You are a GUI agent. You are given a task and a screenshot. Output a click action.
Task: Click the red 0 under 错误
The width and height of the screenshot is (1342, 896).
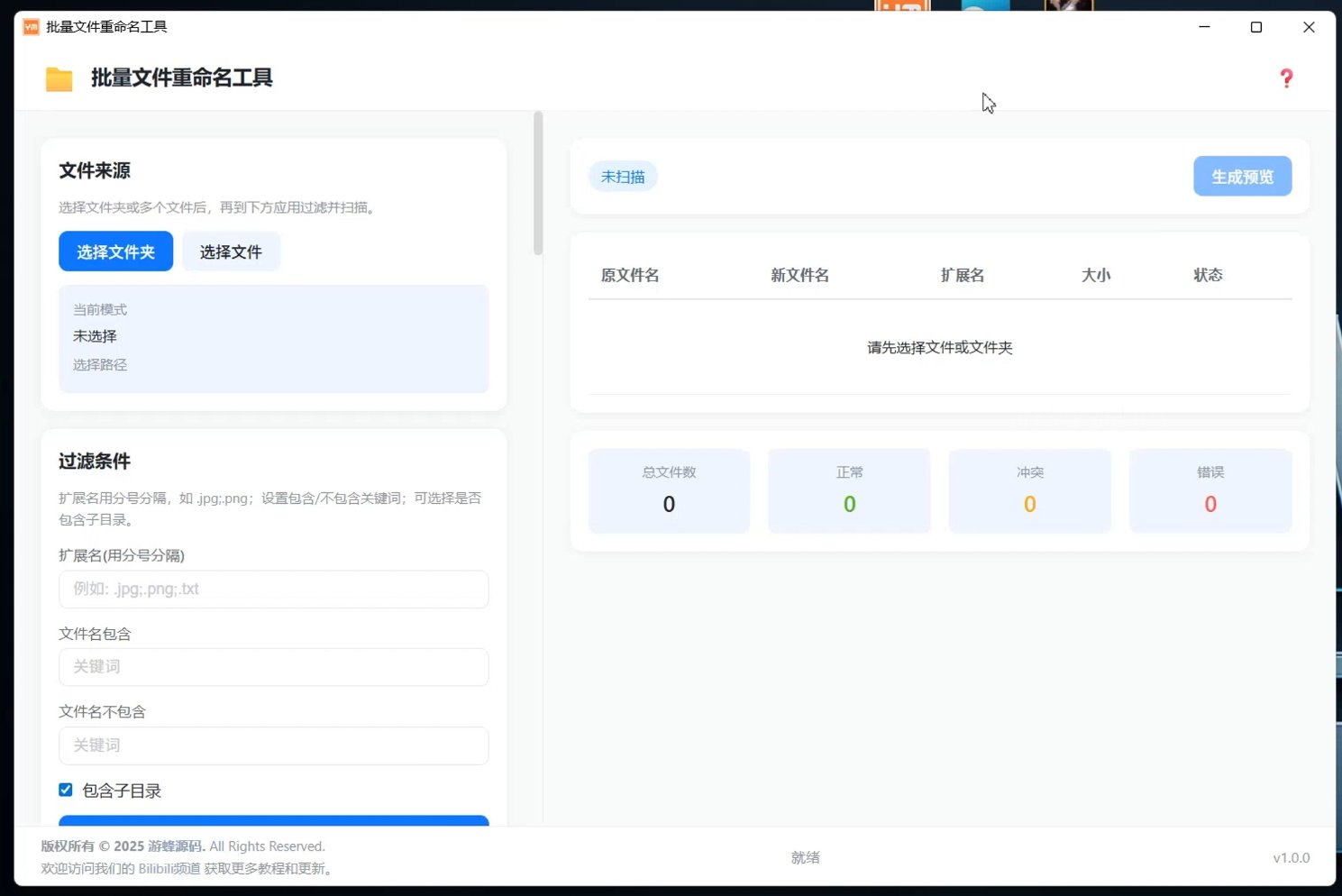click(x=1210, y=504)
